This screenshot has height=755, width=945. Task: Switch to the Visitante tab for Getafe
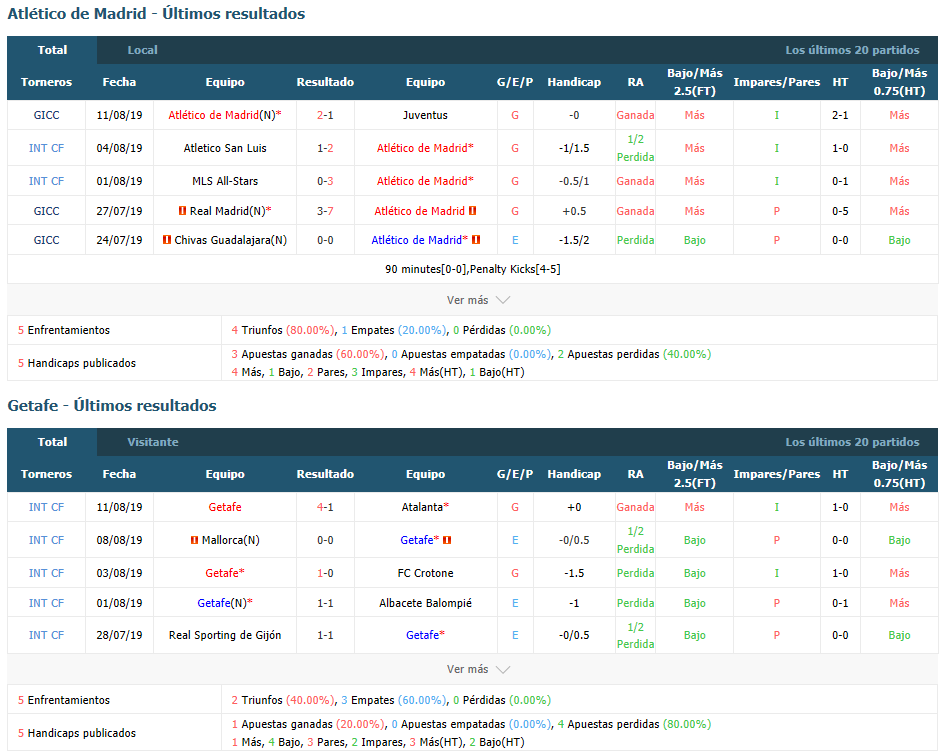tap(152, 442)
